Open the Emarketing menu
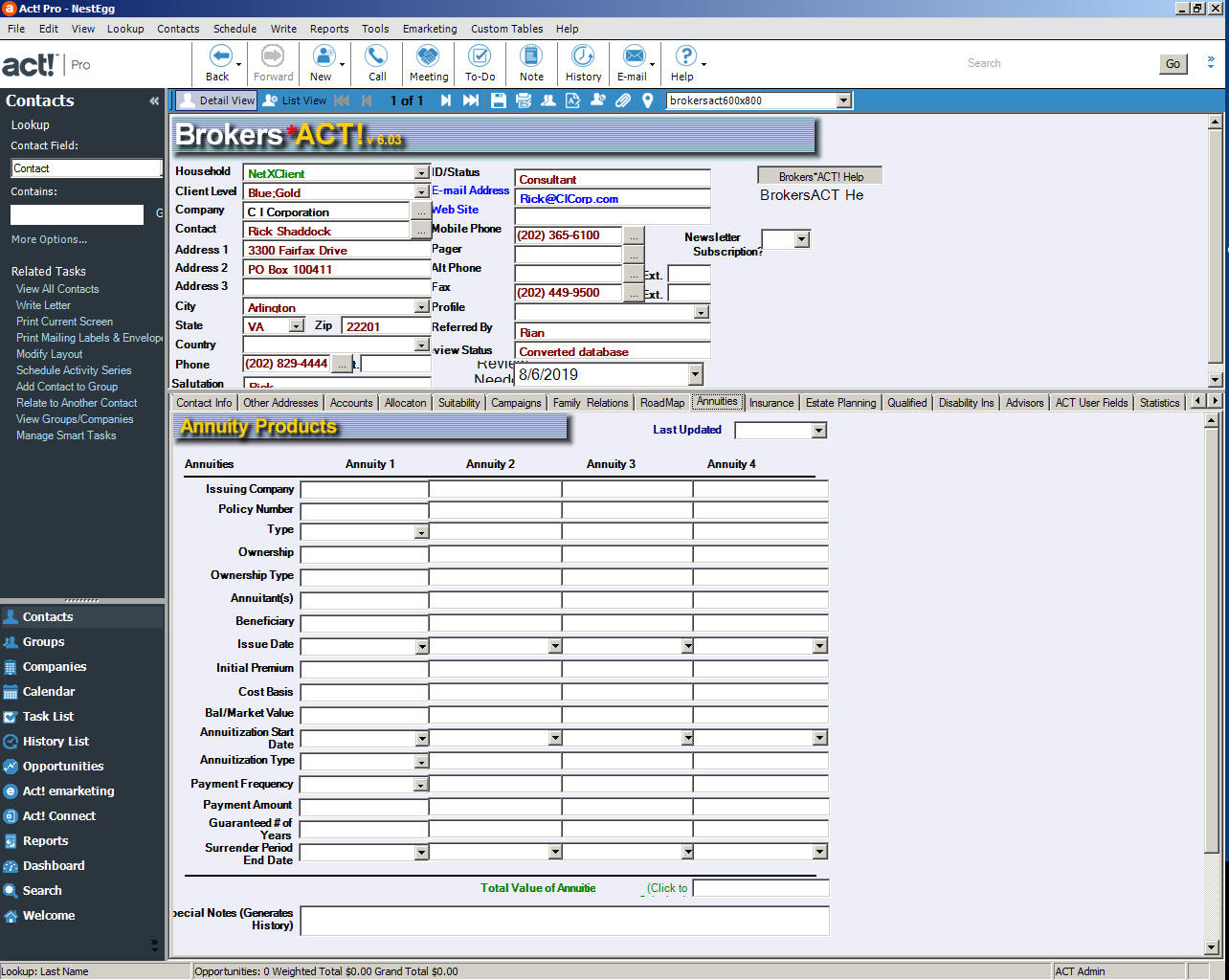This screenshot has height=980, width=1229. [430, 29]
